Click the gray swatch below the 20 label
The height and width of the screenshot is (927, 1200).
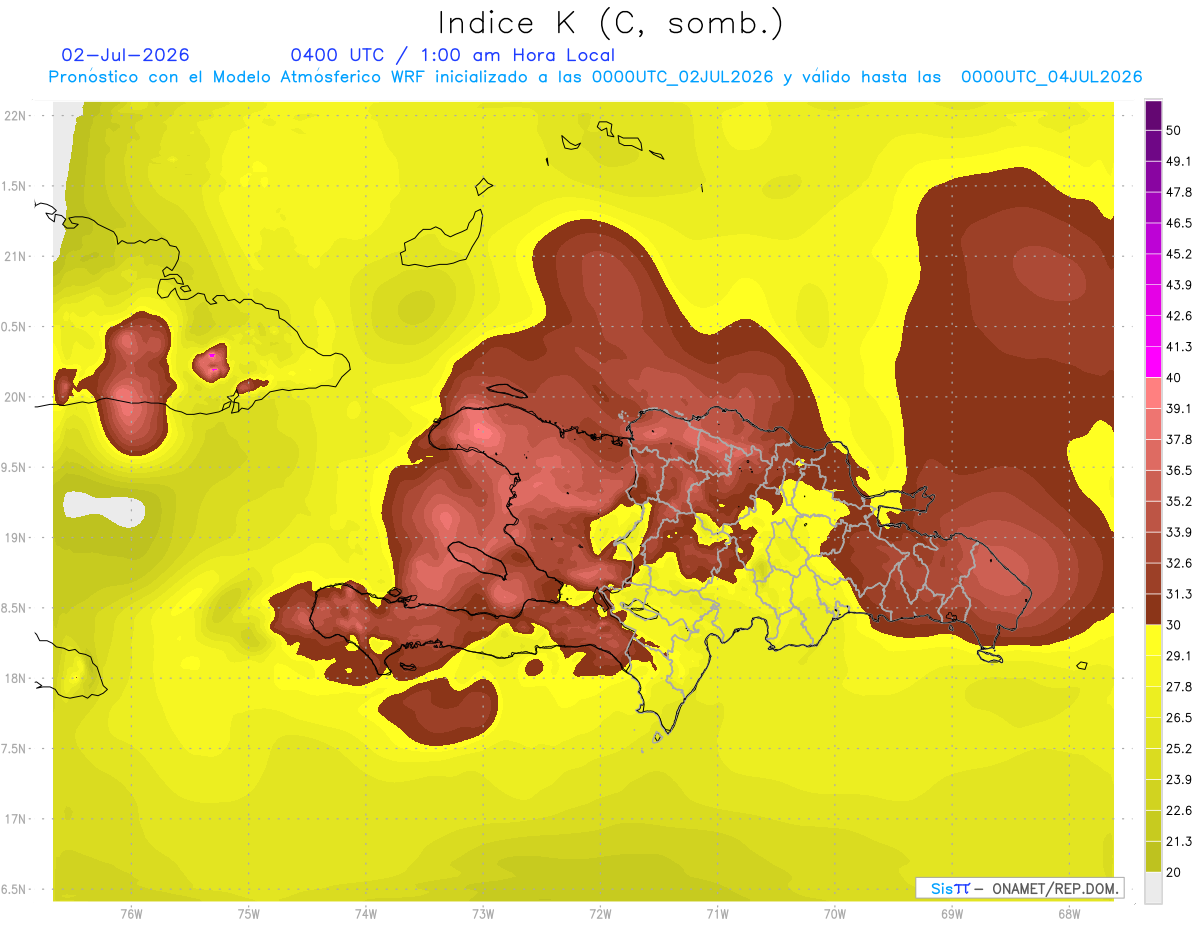(x=1153, y=887)
